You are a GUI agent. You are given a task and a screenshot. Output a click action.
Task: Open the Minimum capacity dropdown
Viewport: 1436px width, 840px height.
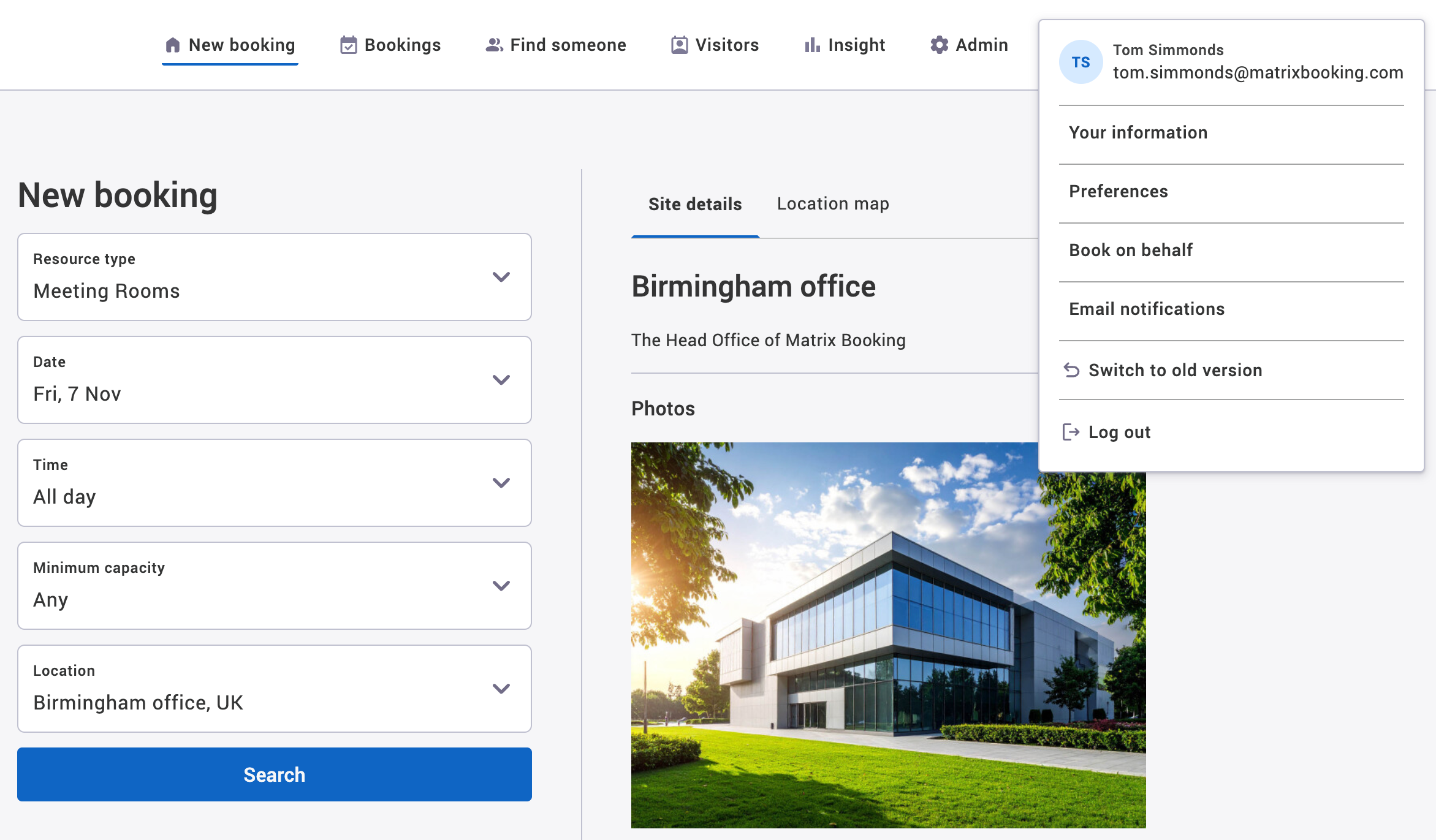pyautogui.click(x=274, y=586)
